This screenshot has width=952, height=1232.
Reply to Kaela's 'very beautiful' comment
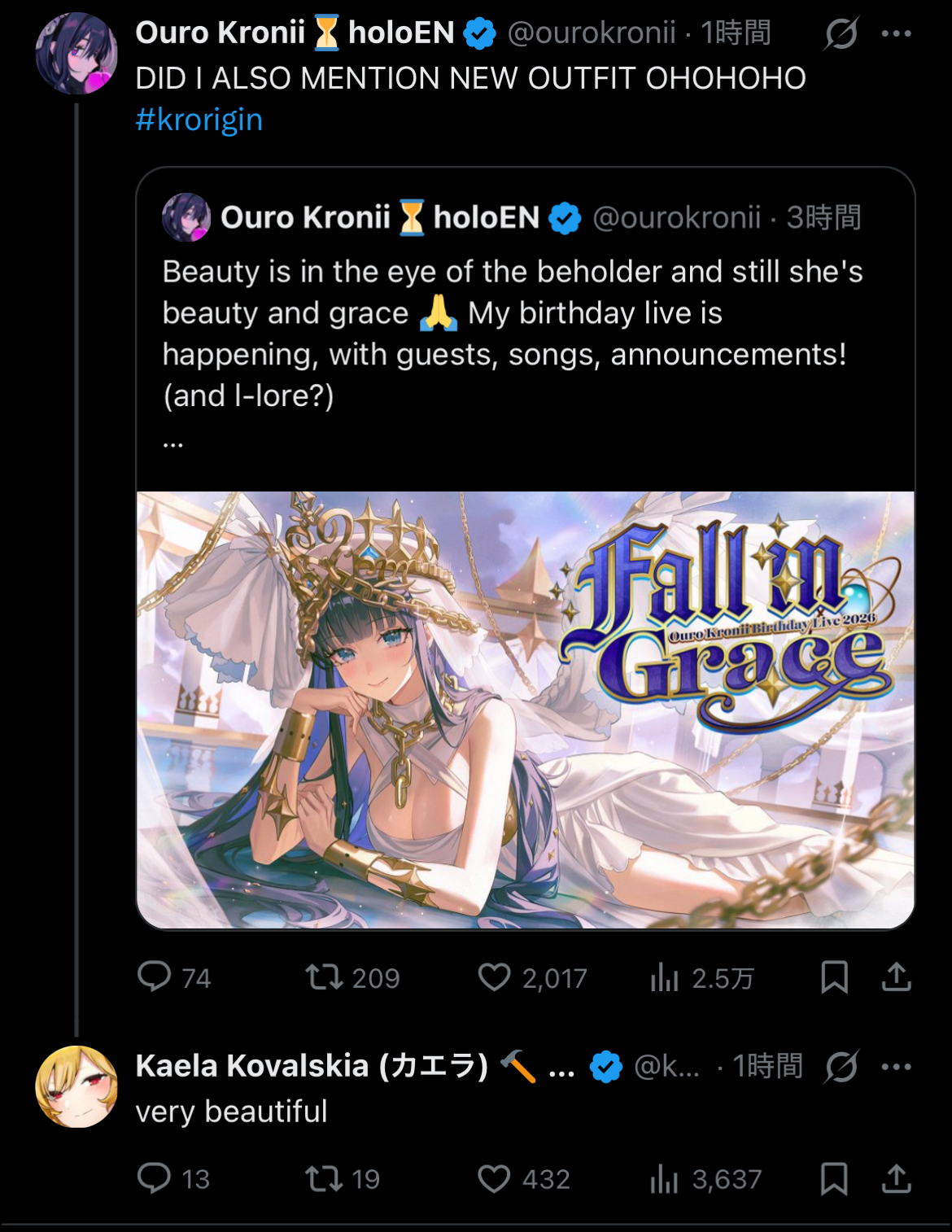[155, 1178]
